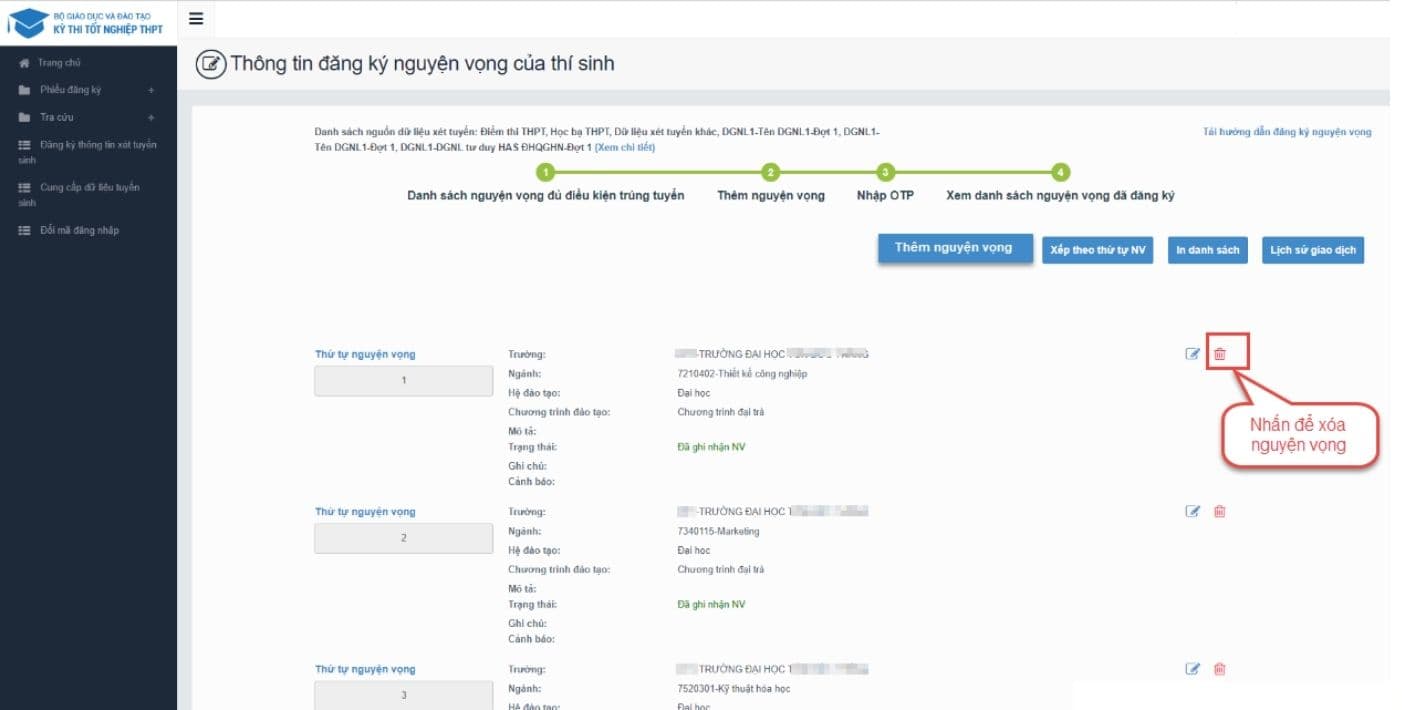Edit the first nguyện vọng with pencil icon
This screenshot has width=1402, height=710.
[1192, 354]
